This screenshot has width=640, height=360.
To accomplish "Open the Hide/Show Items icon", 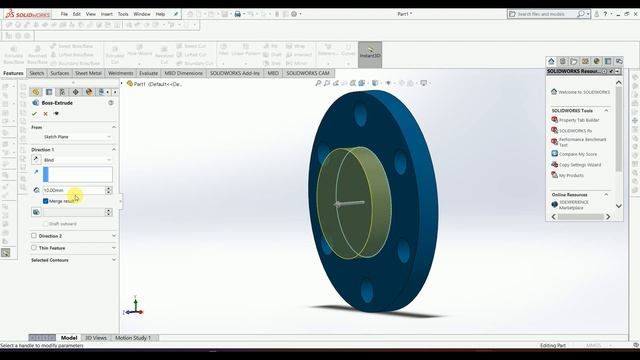I will click(x=388, y=83).
